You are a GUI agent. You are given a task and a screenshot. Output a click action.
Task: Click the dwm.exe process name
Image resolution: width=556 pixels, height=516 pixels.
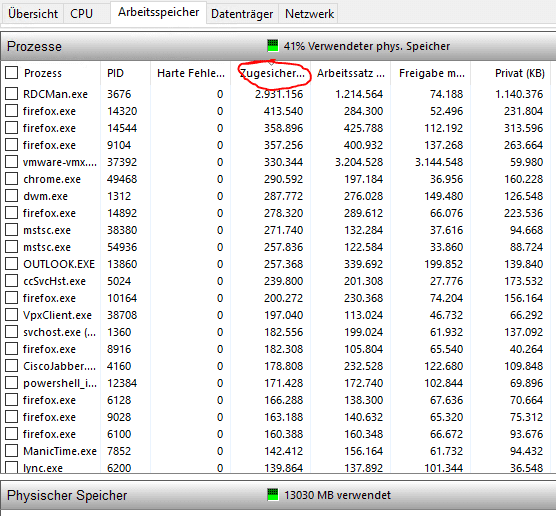click(45, 196)
